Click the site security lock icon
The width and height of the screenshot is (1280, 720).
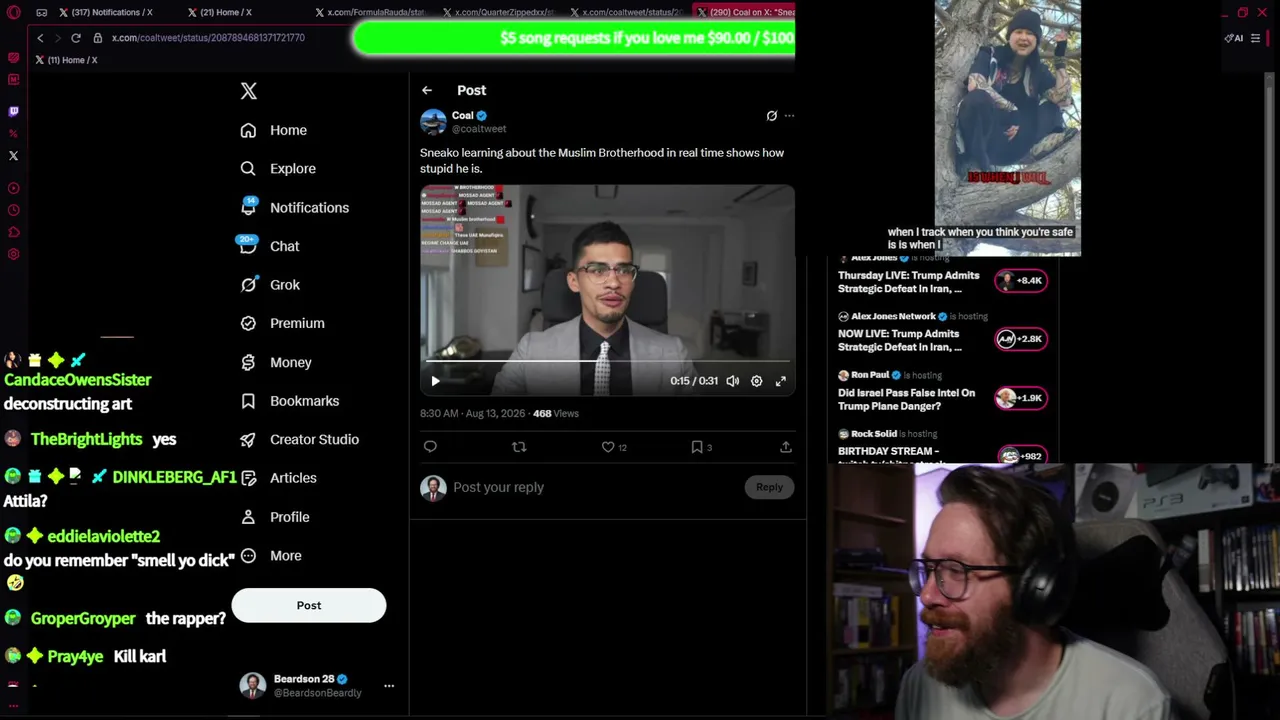coord(98,38)
